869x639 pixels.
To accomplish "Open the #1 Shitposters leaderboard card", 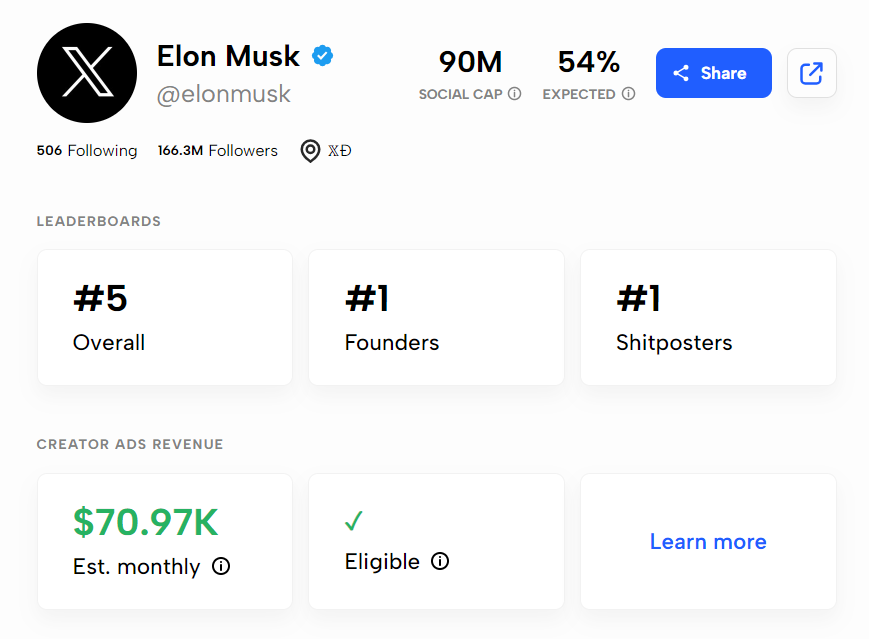I will (708, 317).
